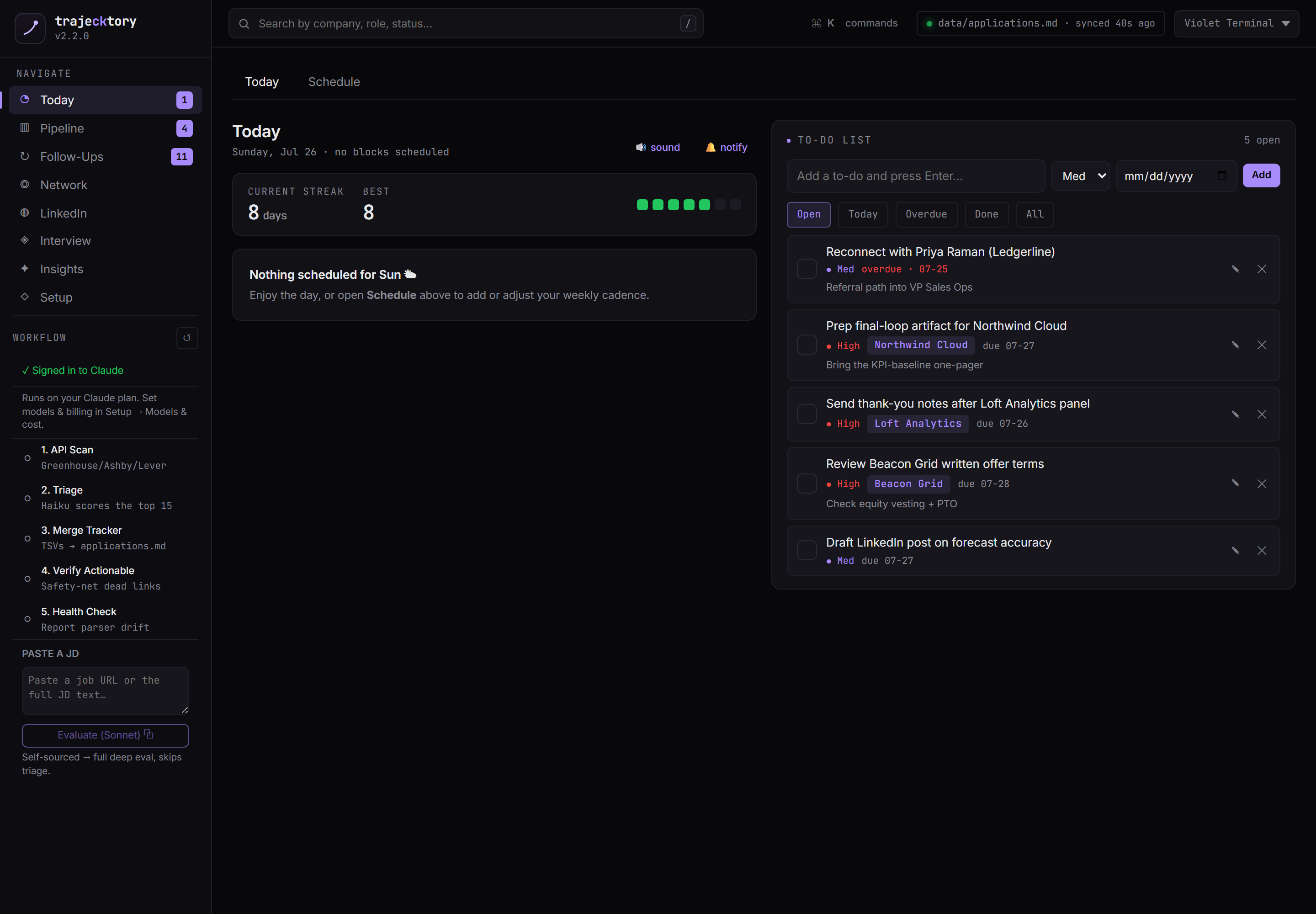
Task: Click the workflow reset refresh icon
Action: pos(187,338)
